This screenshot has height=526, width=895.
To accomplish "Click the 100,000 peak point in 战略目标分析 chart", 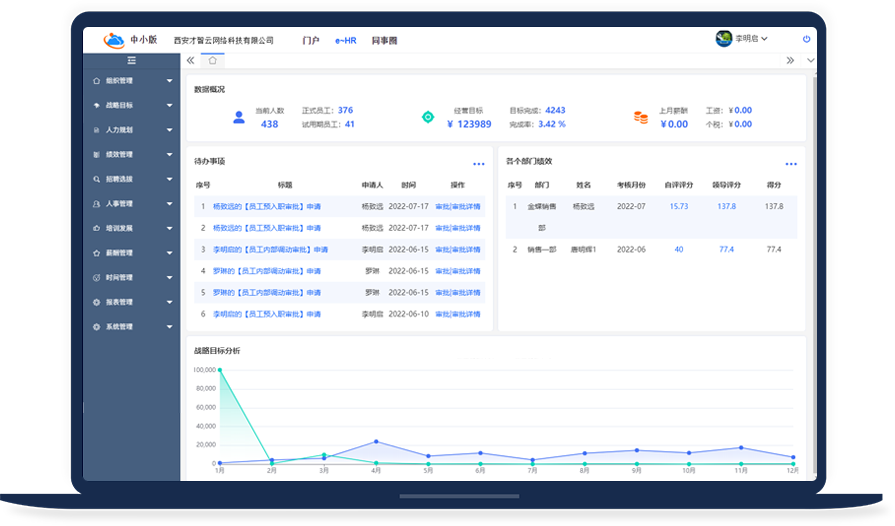I will pos(219,370).
